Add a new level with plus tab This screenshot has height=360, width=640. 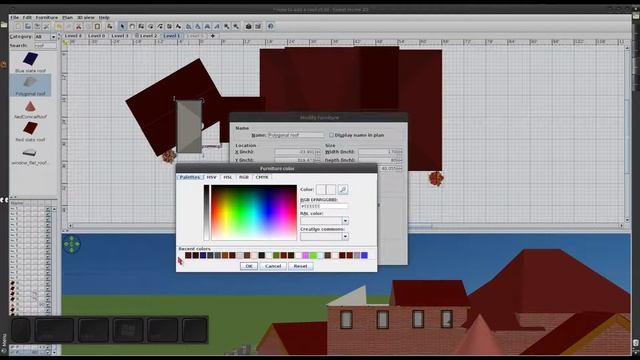(213, 36)
